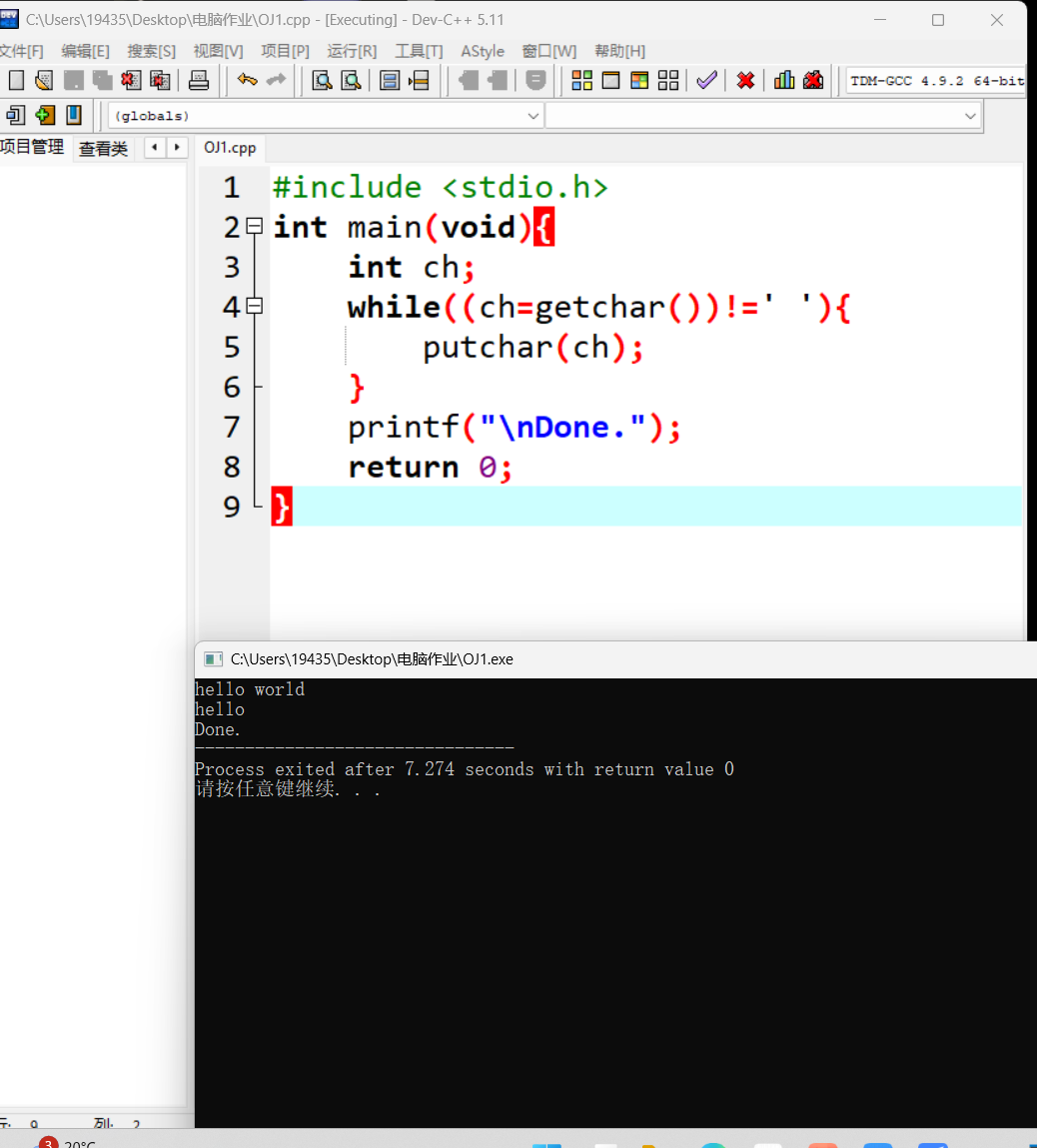Open the 编辑[E] menu
The image size is (1037, 1148).
(x=85, y=51)
